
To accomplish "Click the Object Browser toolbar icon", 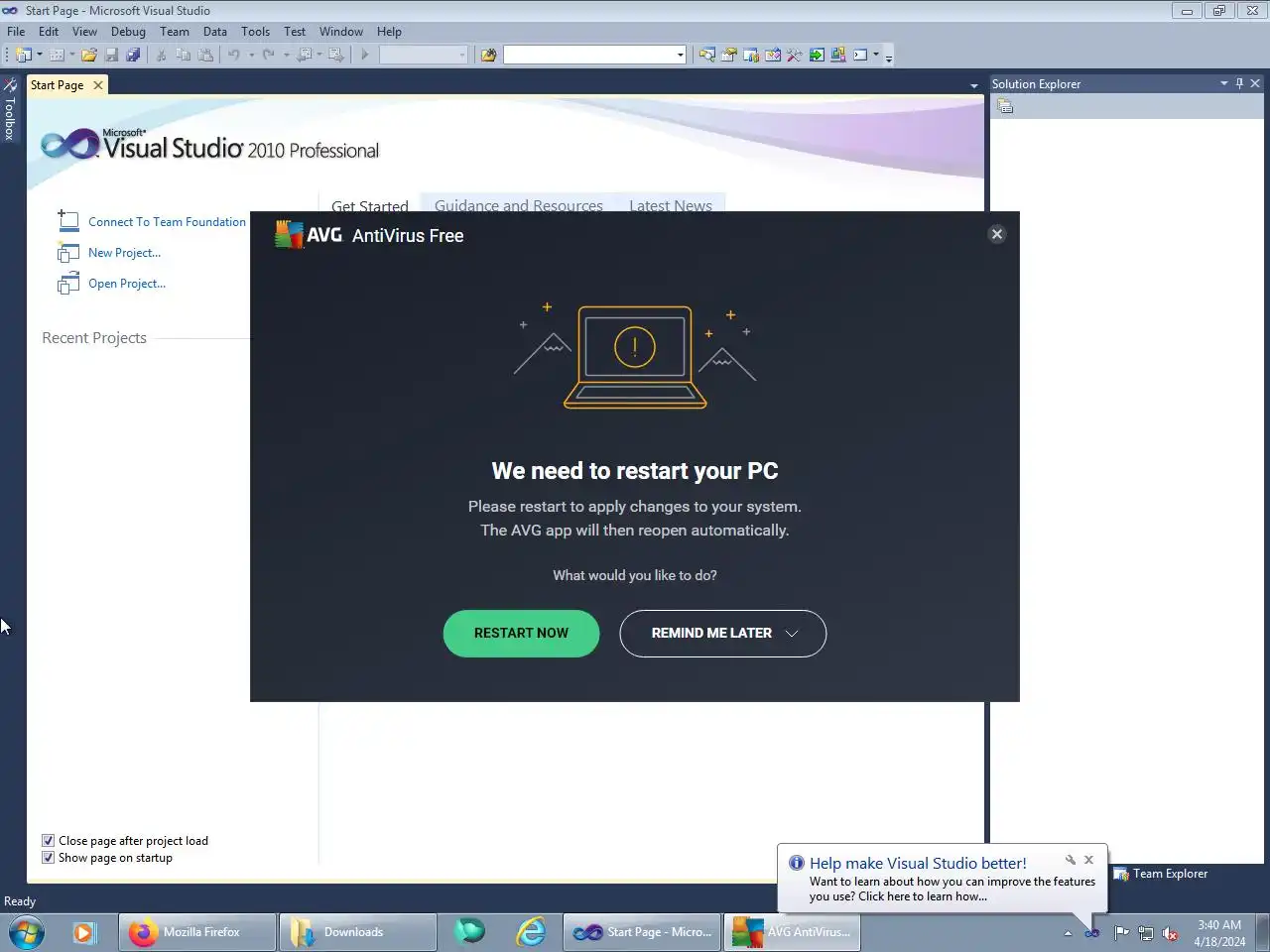I will tap(773, 55).
